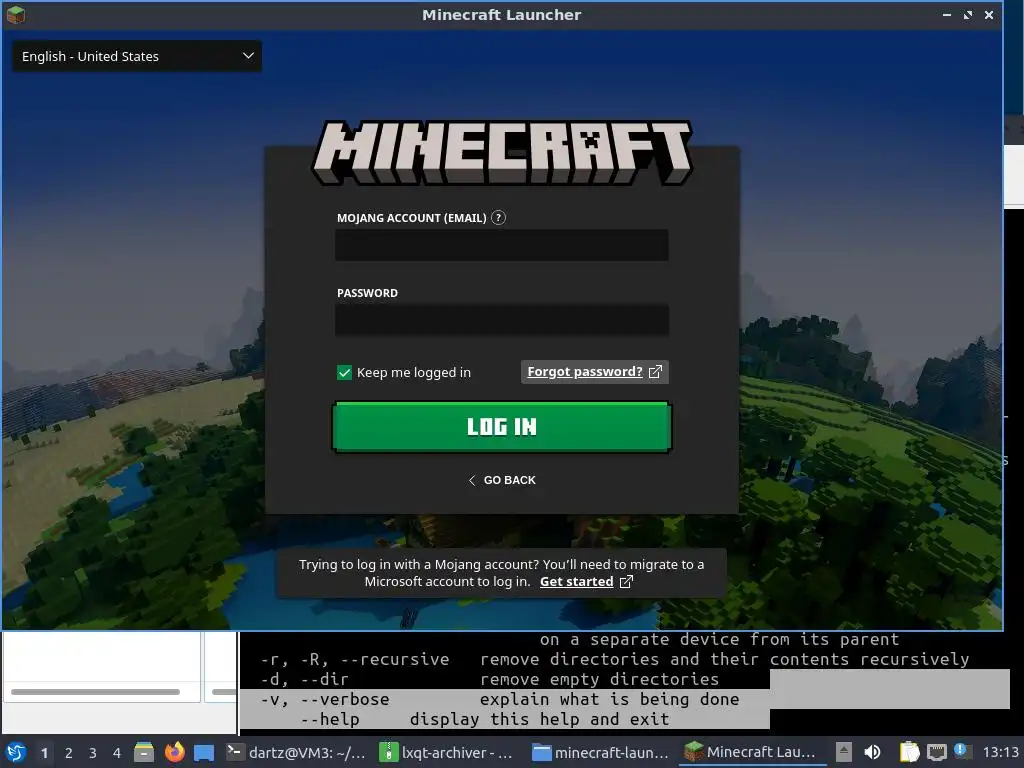Click the Mojang account email input field
This screenshot has width=1024, height=768.
tap(502, 245)
